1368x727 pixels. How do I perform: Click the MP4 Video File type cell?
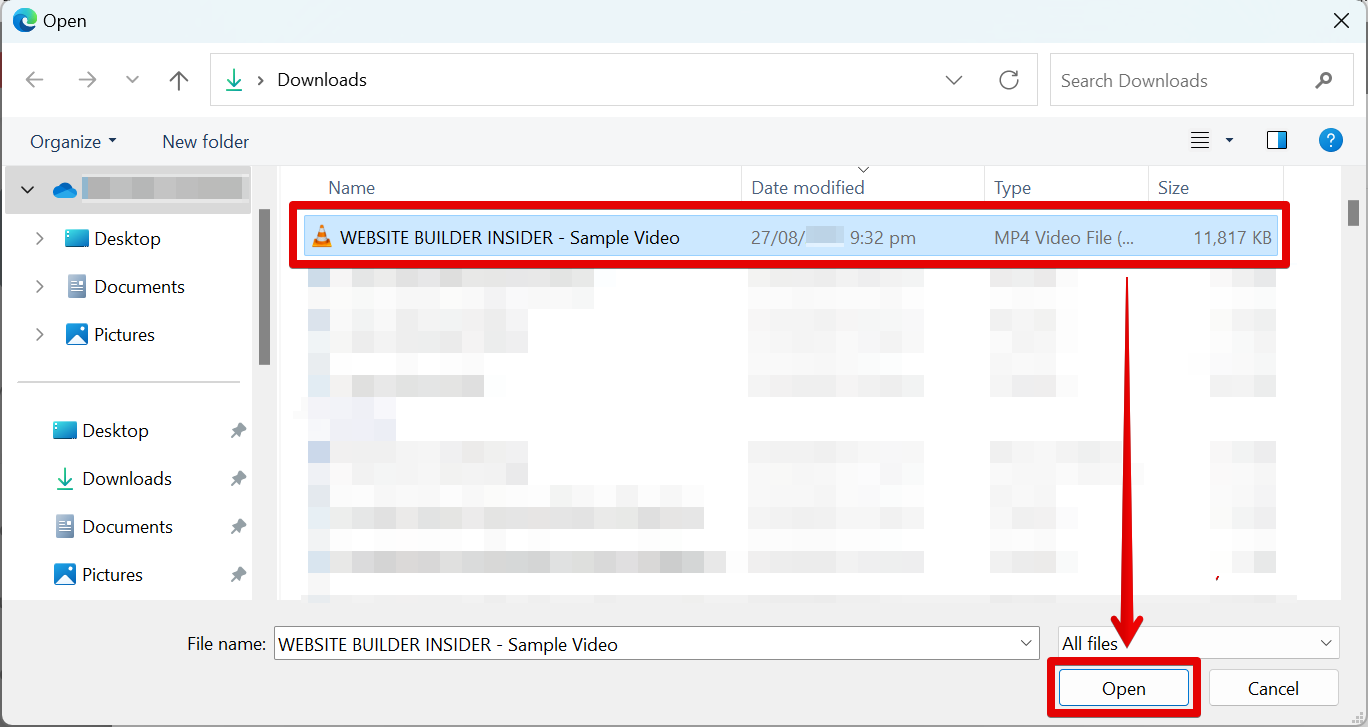click(1064, 238)
